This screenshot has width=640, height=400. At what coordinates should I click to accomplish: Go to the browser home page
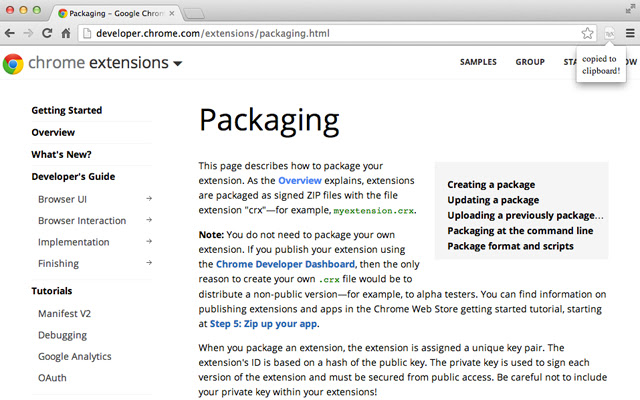(65, 33)
